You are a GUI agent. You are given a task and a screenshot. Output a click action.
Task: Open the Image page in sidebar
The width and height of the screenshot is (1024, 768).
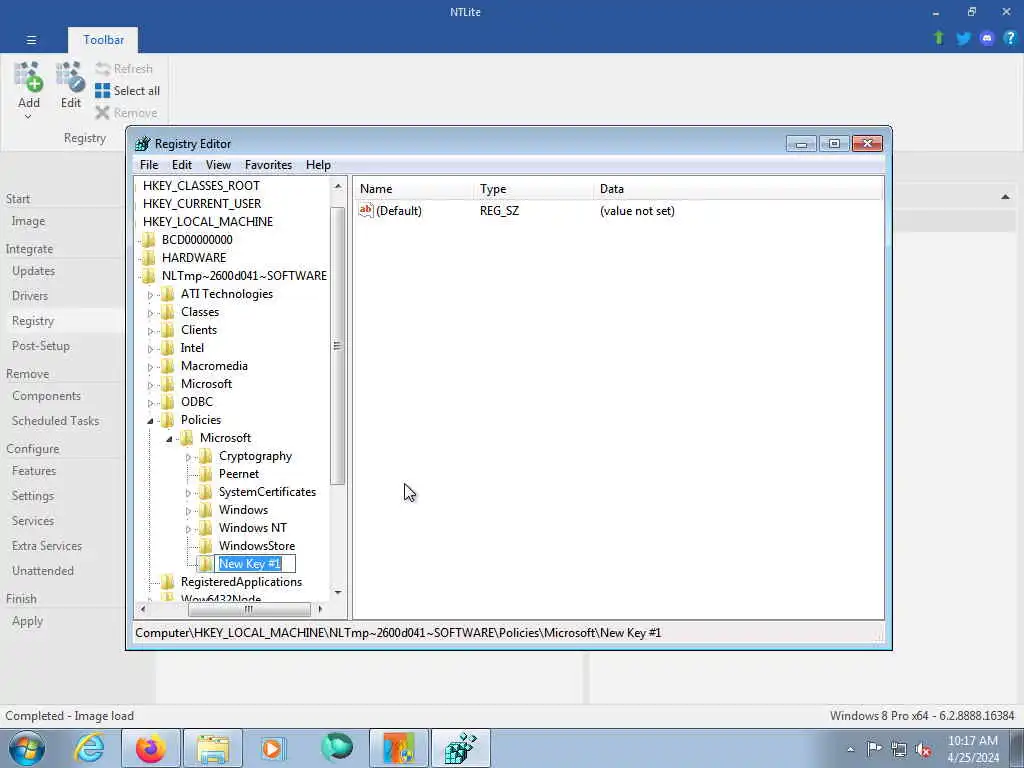click(x=28, y=221)
